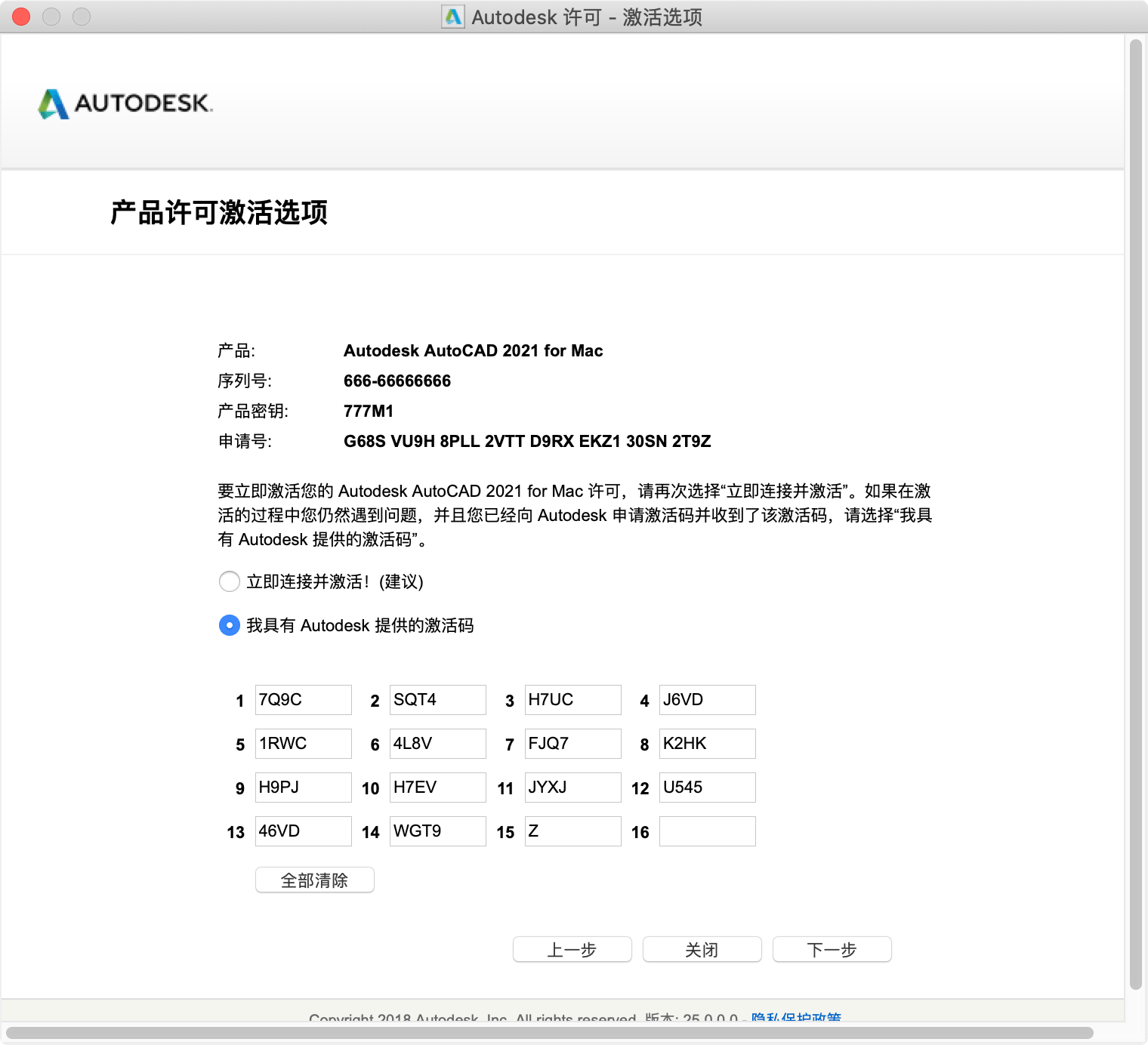Open the privacy policy link in the footer

(796, 1018)
